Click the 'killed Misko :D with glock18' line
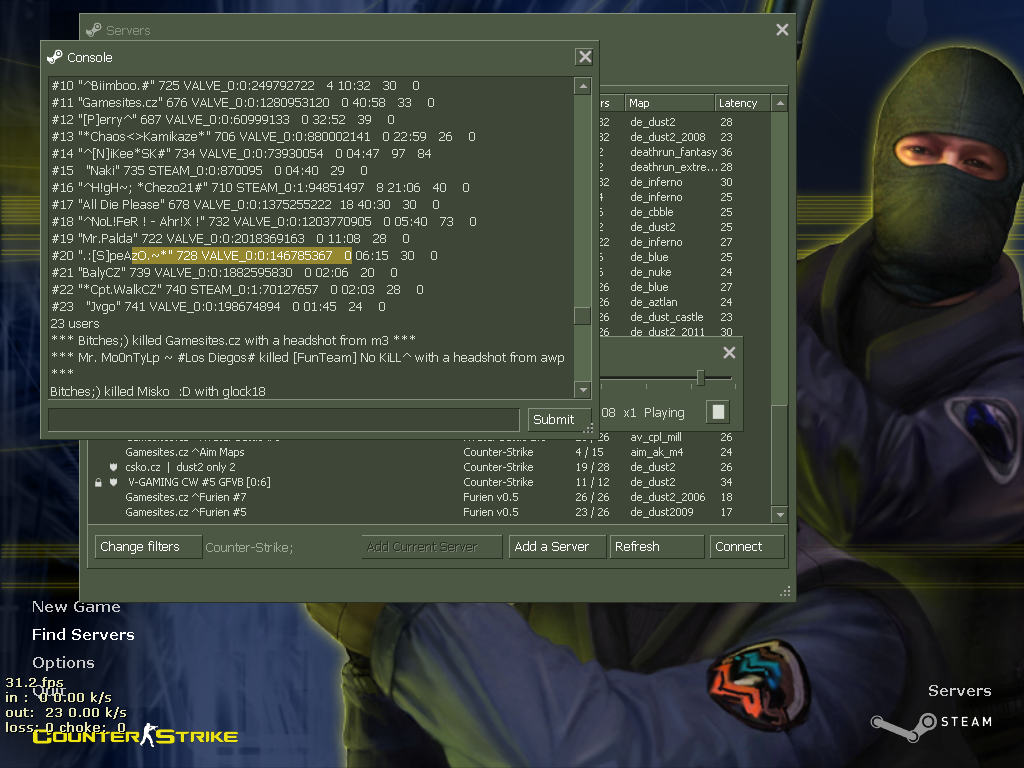Screen dimensions: 1024x768 (x=158, y=391)
